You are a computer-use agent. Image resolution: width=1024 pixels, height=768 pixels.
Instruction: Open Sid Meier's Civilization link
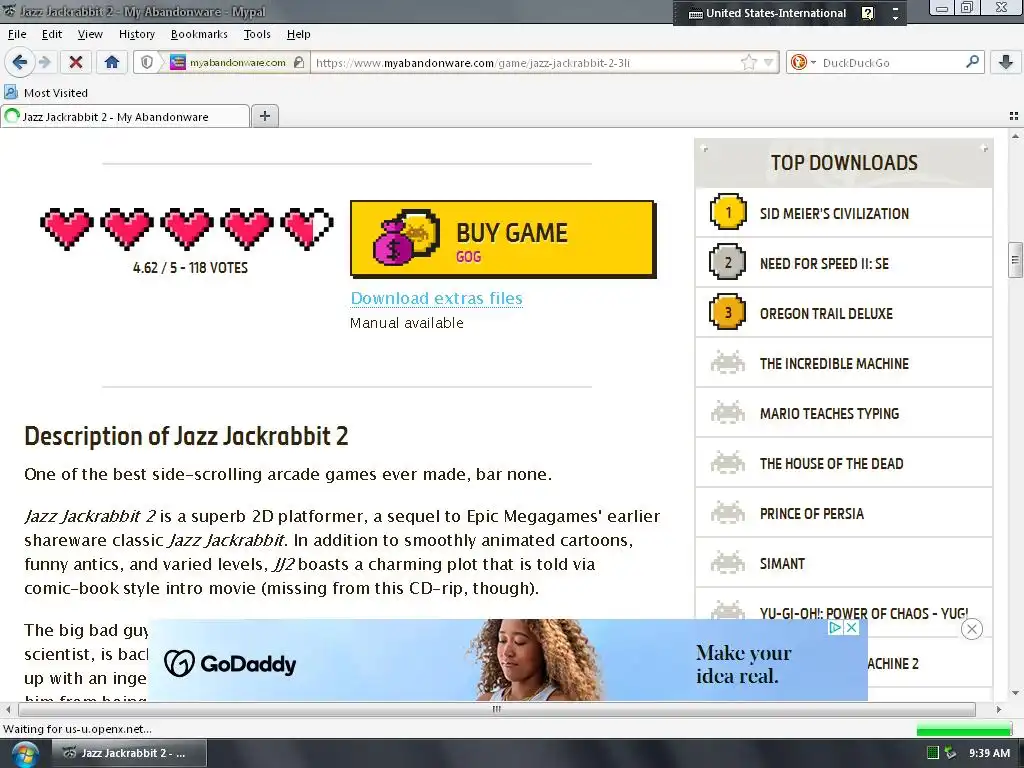point(834,214)
